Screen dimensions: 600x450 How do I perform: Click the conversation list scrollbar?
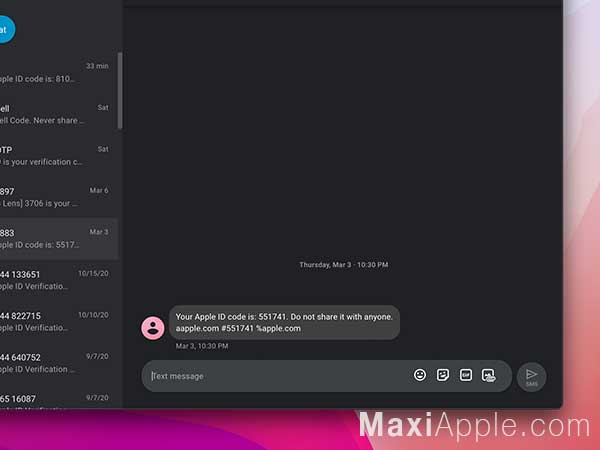(x=120, y=91)
